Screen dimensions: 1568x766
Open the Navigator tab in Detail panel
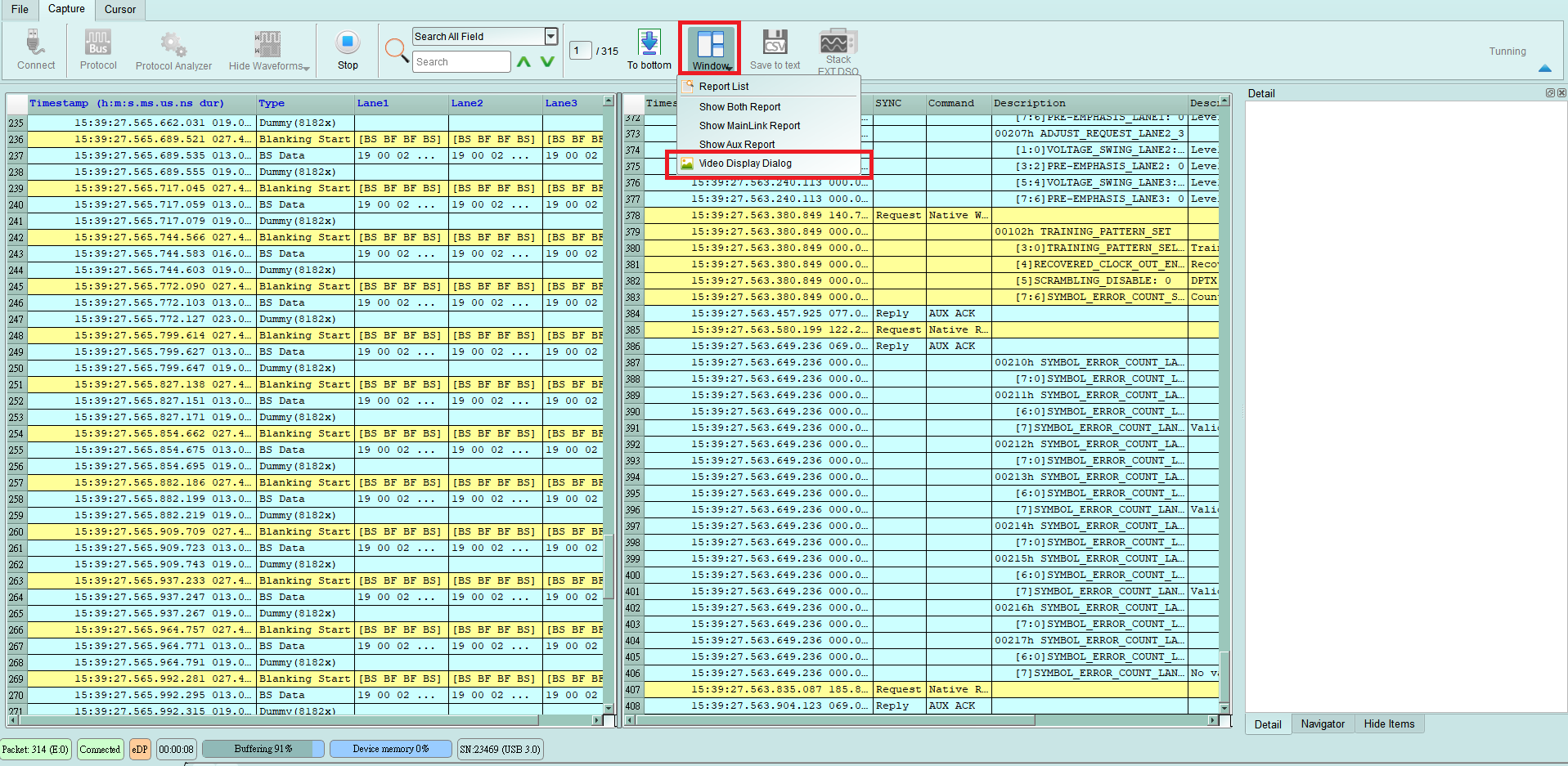(x=1323, y=723)
